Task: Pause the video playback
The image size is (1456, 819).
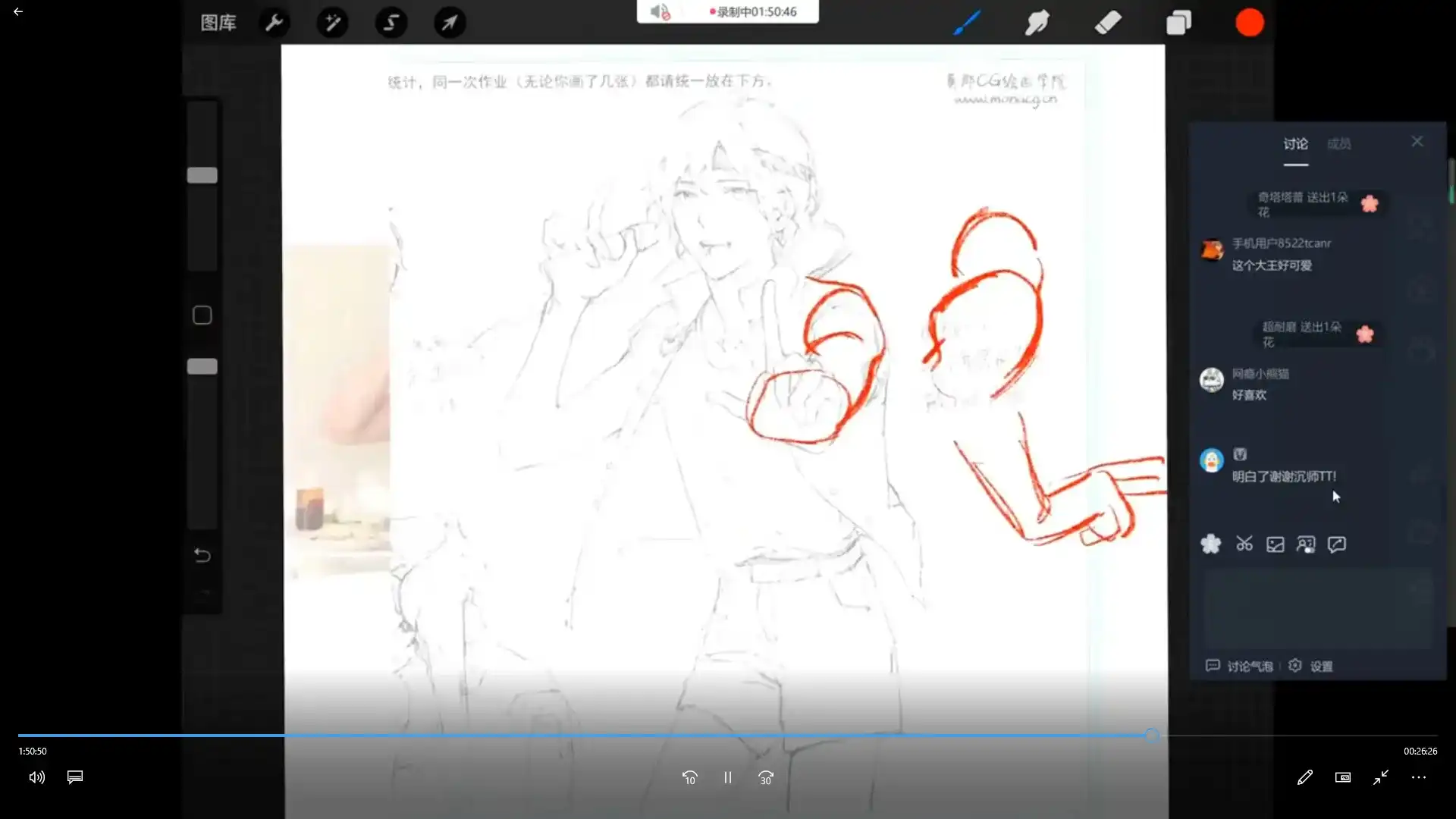Action: coord(727,777)
